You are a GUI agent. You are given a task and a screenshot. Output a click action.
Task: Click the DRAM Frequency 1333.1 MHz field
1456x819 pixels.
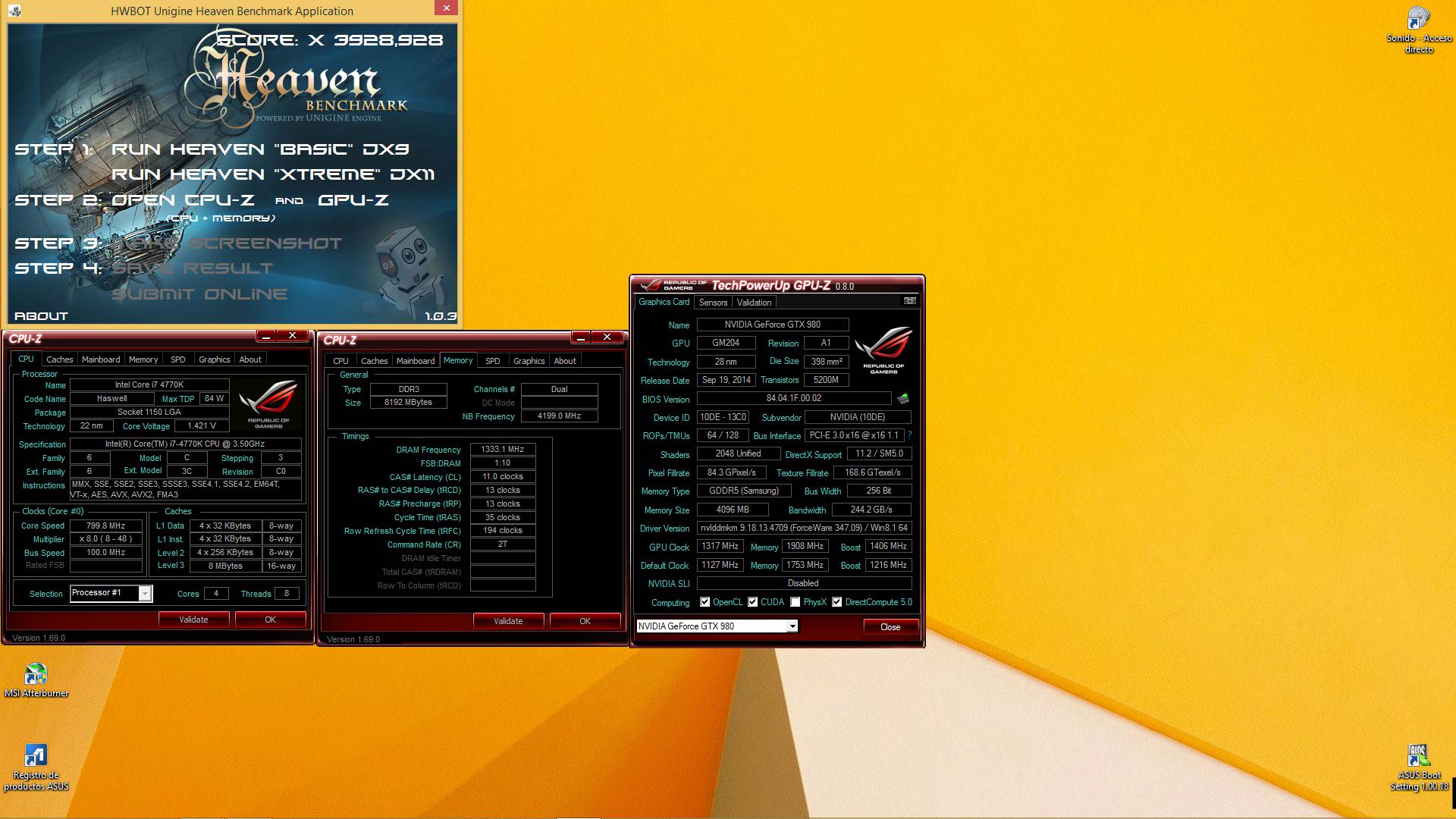(x=503, y=450)
